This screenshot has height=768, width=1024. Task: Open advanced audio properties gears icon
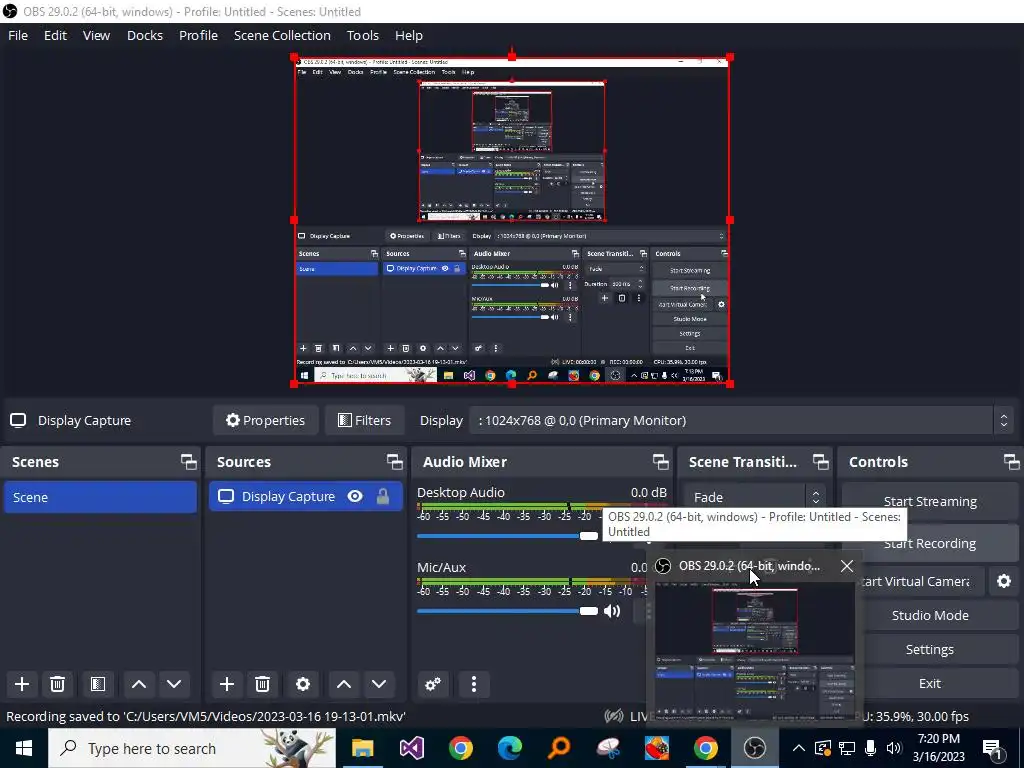[433, 684]
